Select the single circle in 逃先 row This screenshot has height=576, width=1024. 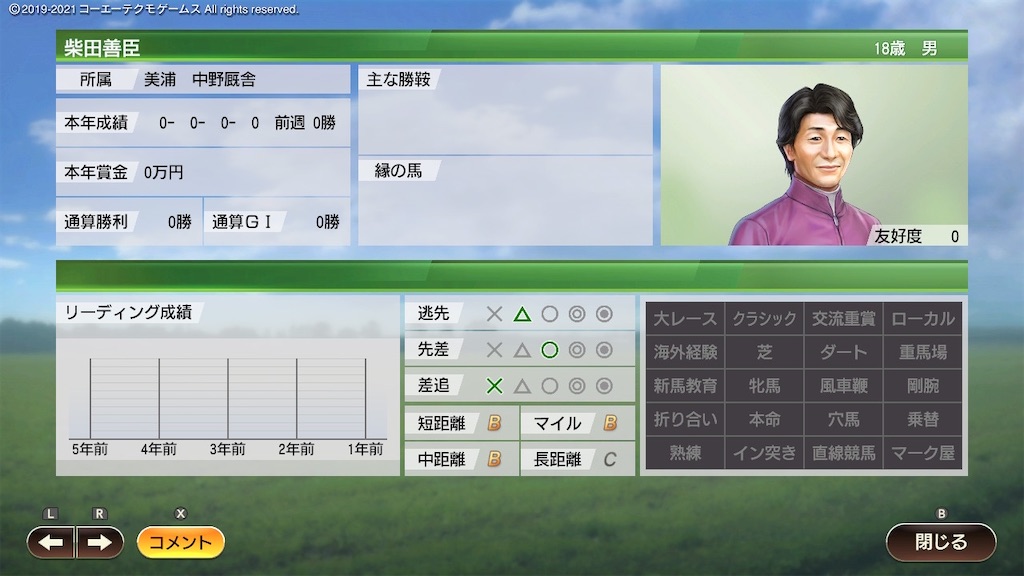[x=550, y=314]
